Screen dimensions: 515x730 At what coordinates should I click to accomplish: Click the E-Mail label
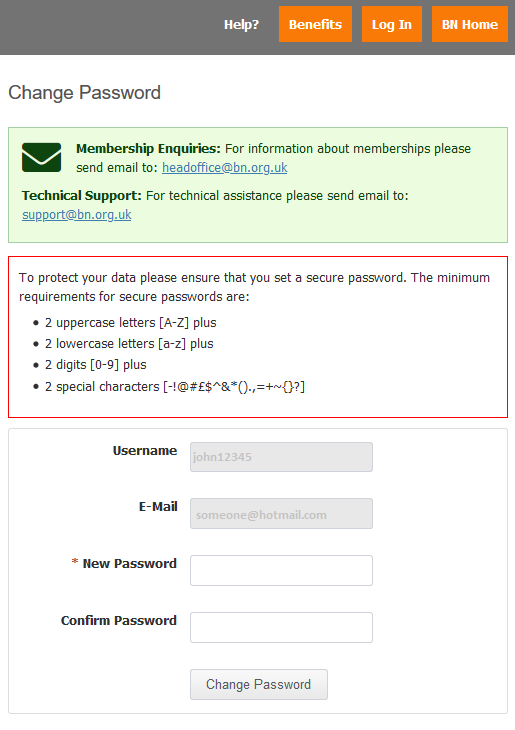(x=158, y=507)
